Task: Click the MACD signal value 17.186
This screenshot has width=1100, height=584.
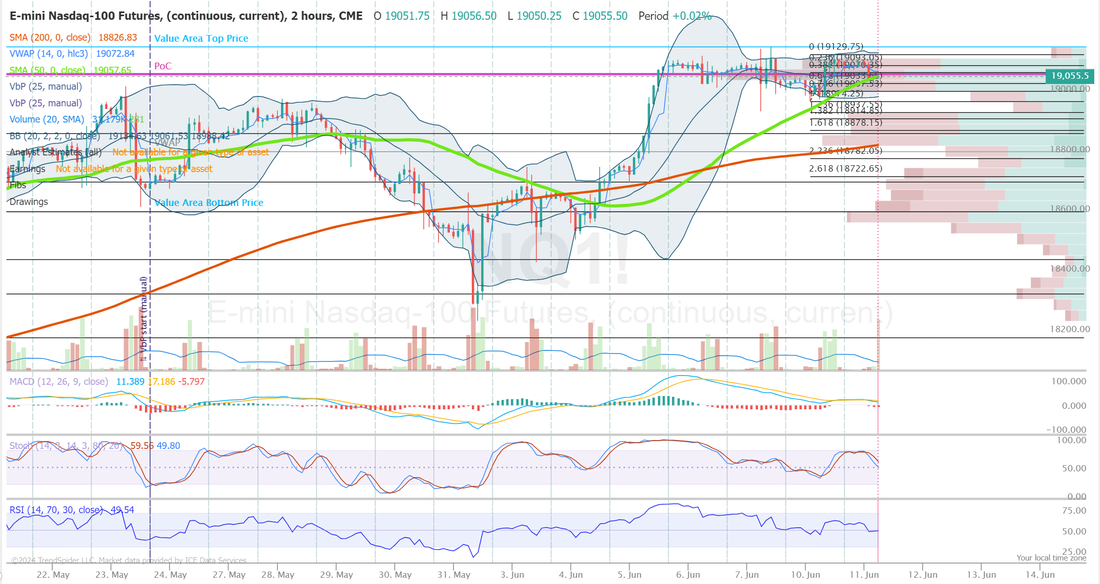Action: tap(161, 381)
